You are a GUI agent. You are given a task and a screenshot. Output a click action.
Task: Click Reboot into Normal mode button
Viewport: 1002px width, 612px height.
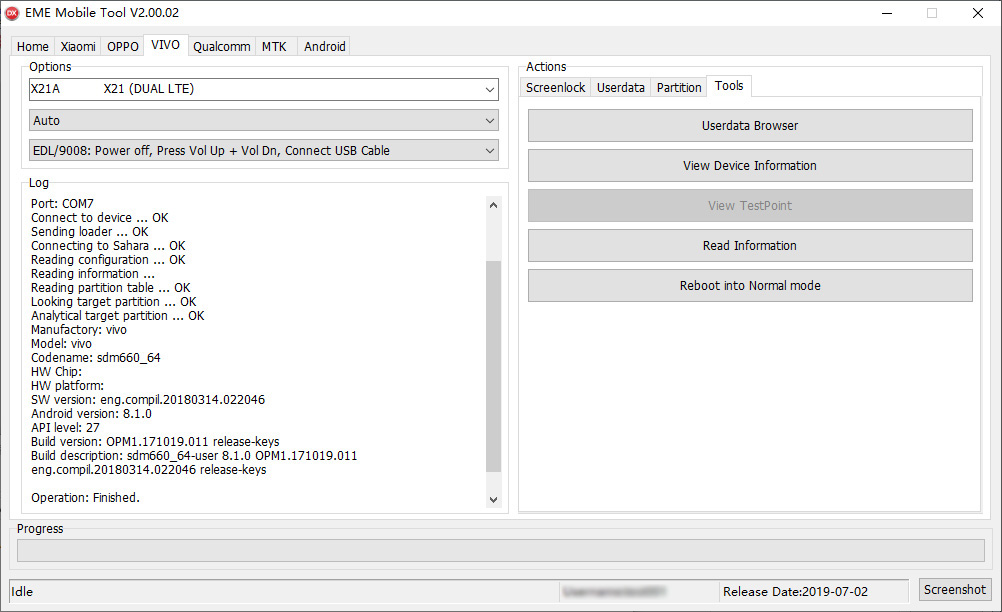750,286
